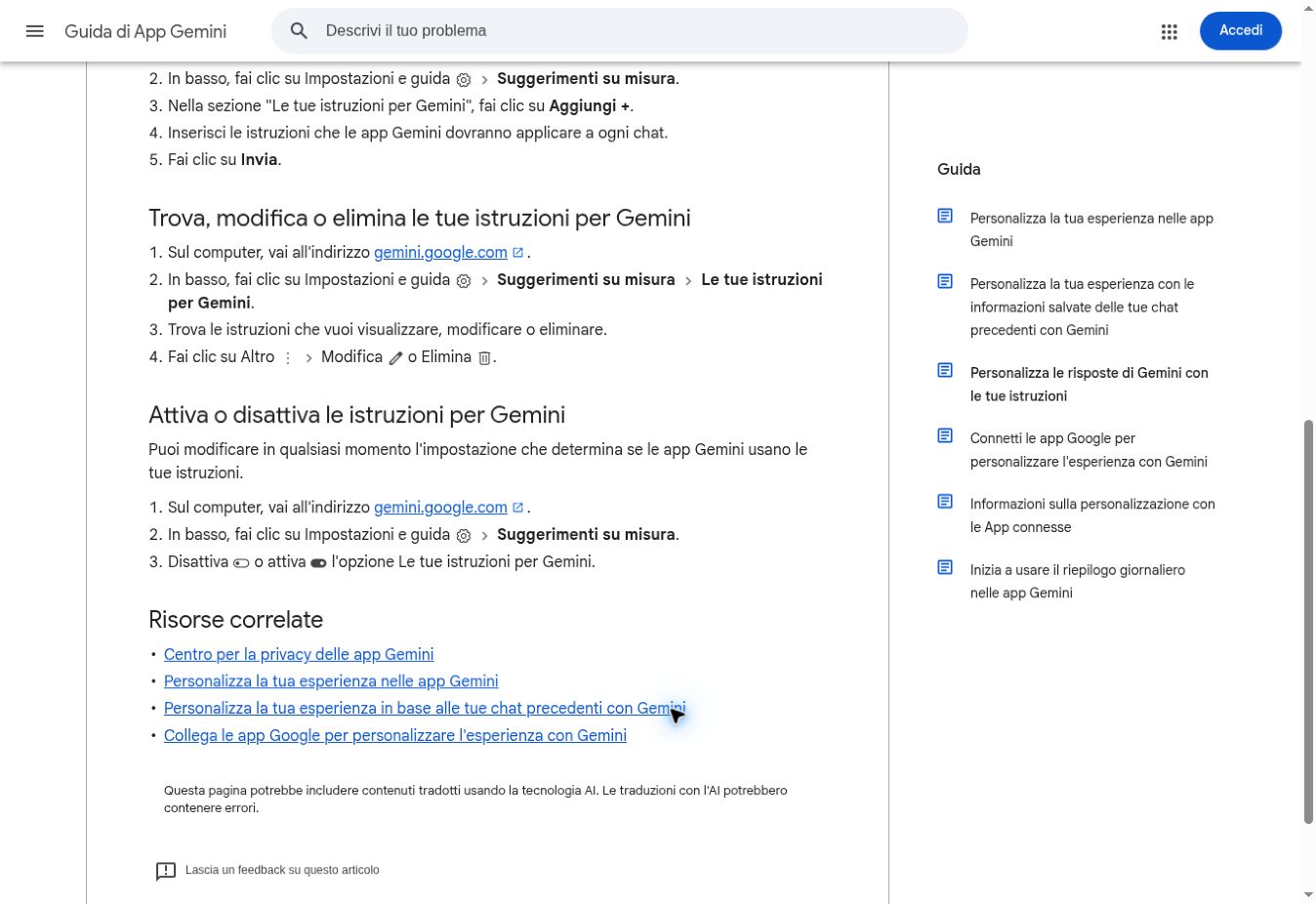Click the enabled toggle icon after 'o attiva'
This screenshot has height=904, width=1316.
coord(318,563)
